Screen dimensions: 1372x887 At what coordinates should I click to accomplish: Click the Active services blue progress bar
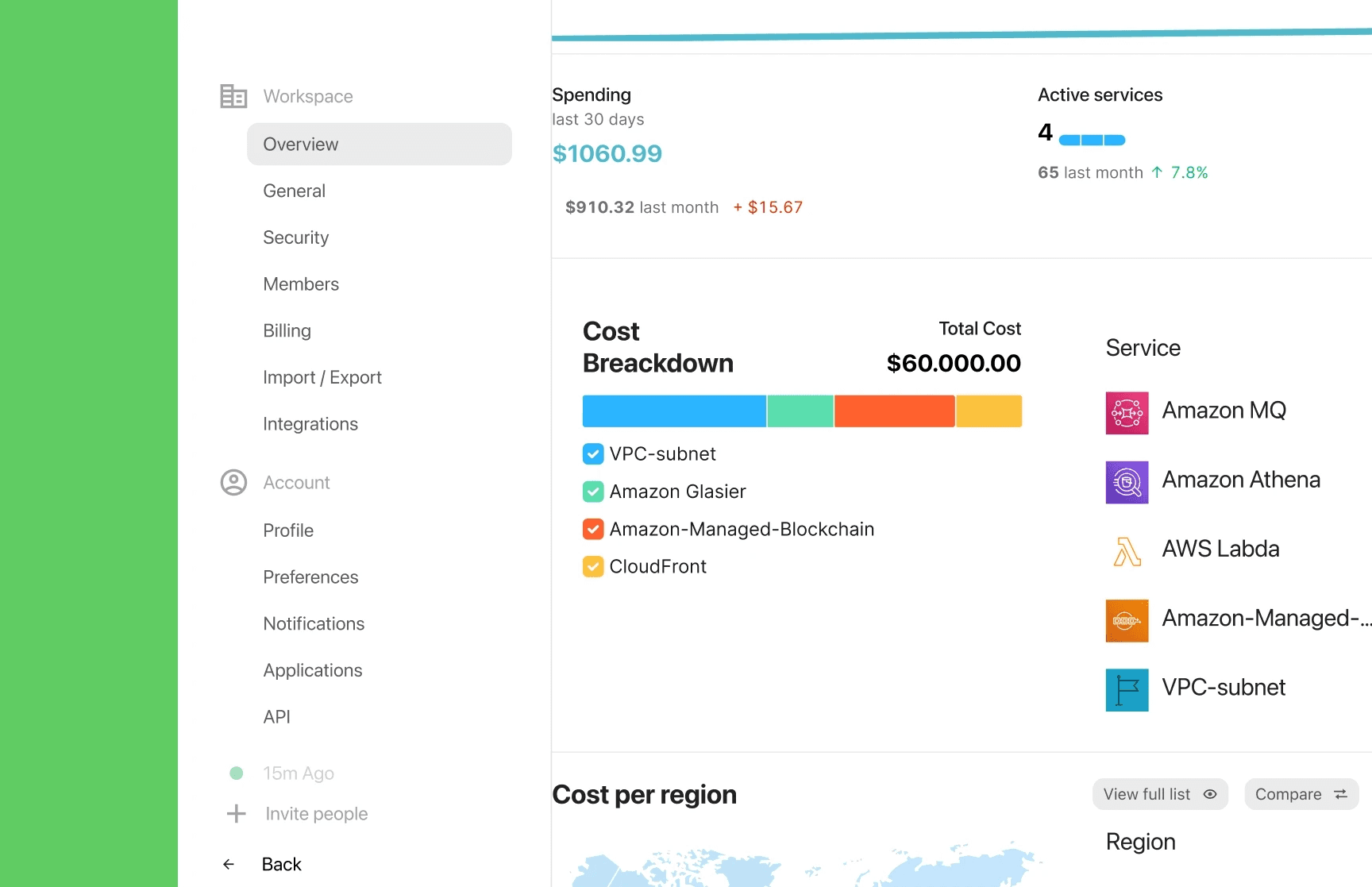pos(1092,141)
